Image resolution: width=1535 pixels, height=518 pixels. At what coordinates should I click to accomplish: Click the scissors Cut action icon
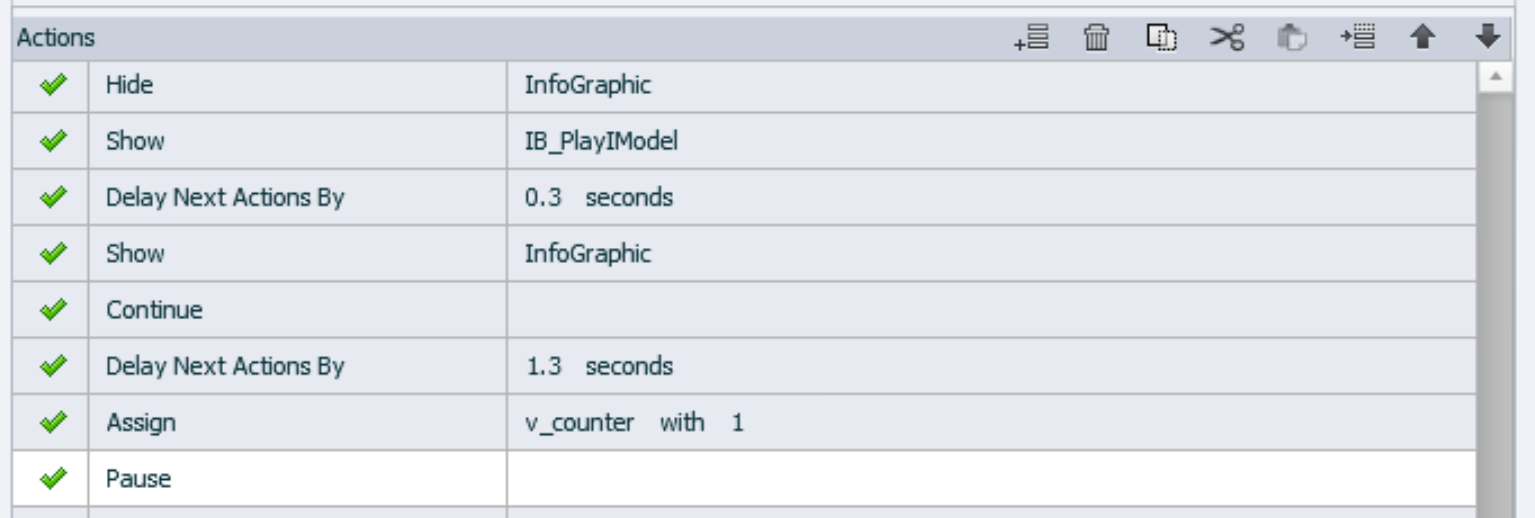pyautogui.click(x=1228, y=38)
